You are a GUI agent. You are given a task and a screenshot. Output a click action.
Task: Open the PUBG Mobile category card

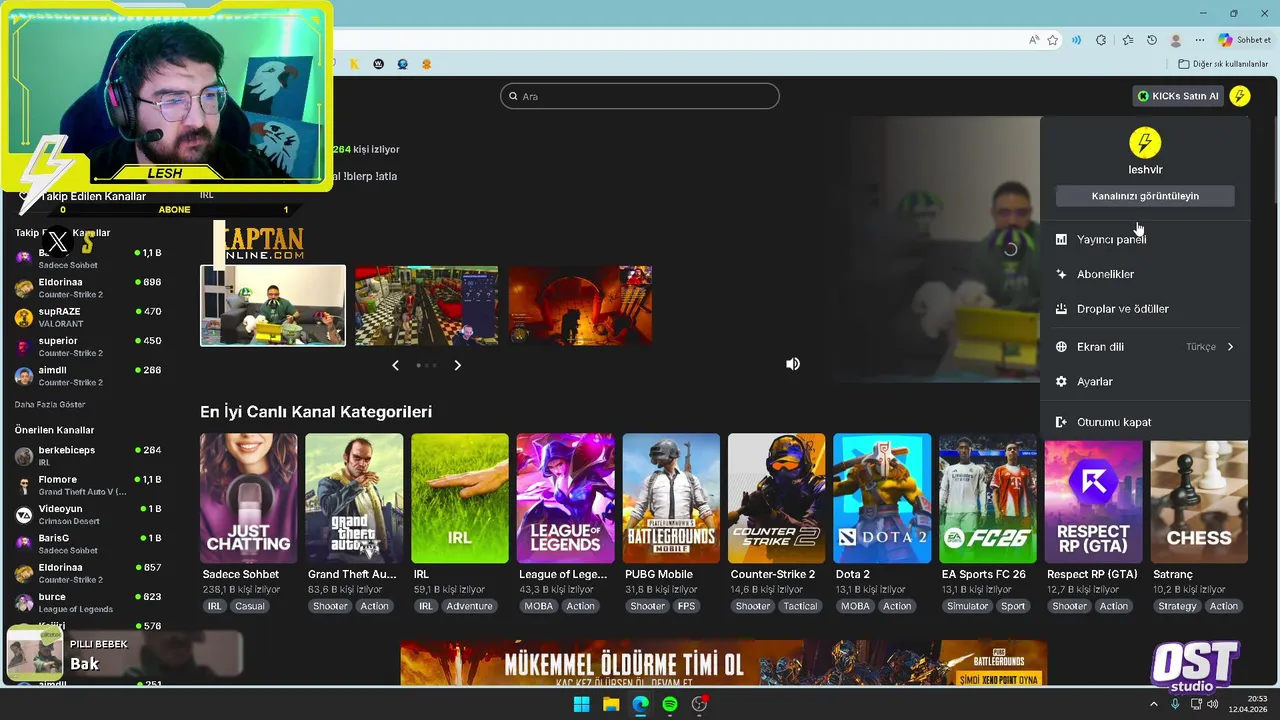coord(671,498)
